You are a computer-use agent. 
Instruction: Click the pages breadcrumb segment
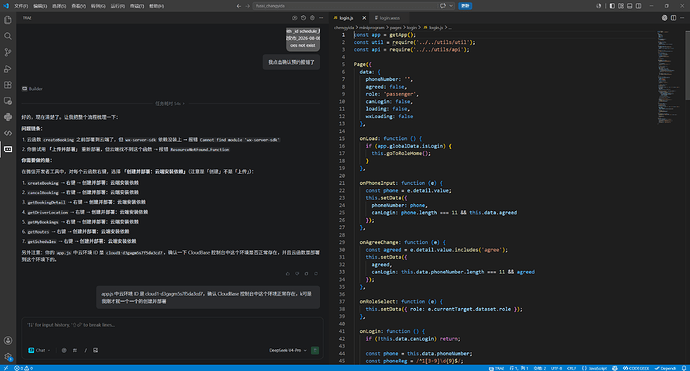tap(396, 28)
